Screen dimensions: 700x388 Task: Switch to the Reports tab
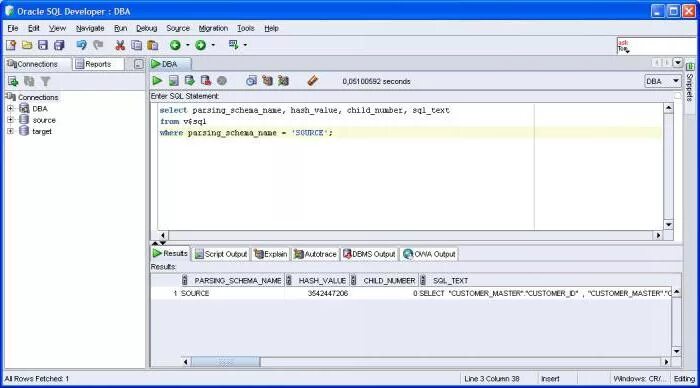click(x=98, y=64)
